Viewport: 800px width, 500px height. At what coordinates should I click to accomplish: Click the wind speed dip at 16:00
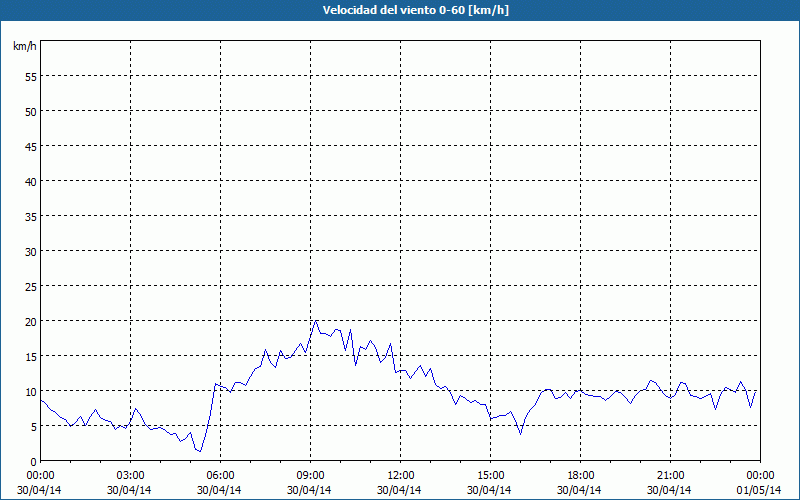click(x=520, y=434)
